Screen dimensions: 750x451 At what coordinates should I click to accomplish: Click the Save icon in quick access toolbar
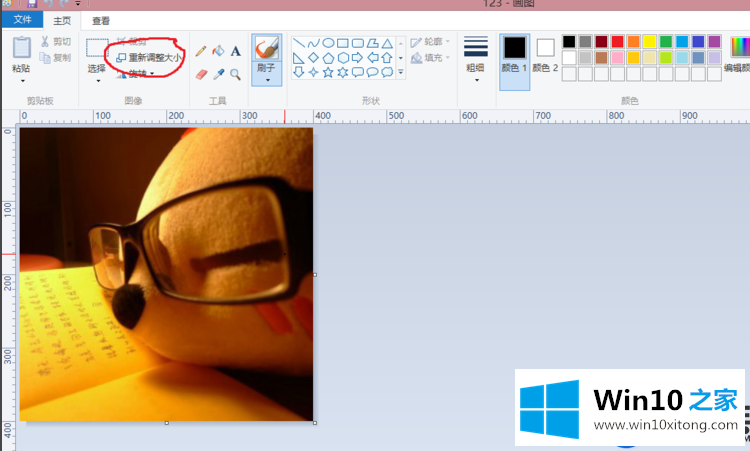point(32,3)
